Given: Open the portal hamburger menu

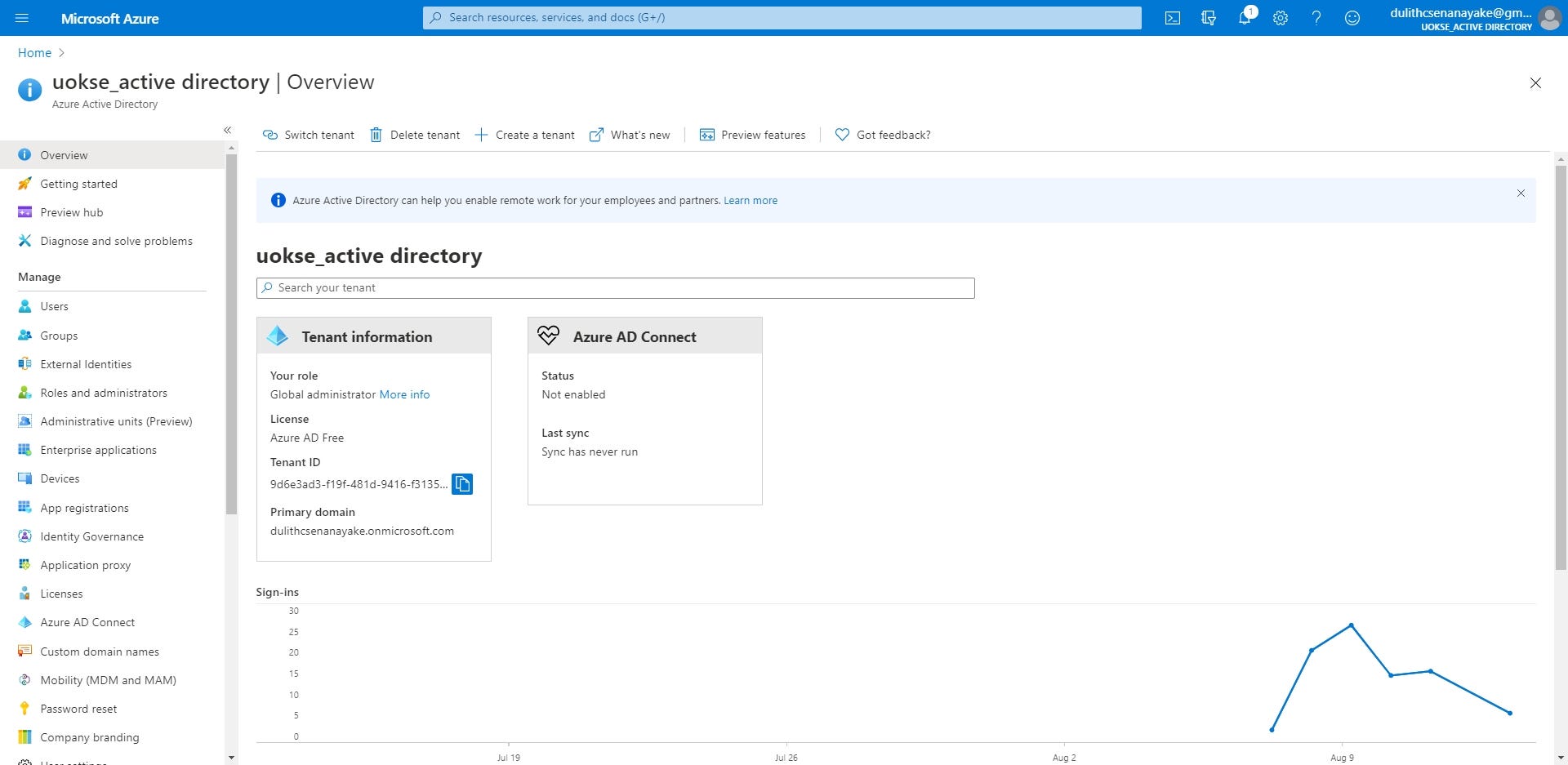Looking at the screenshot, I should [22, 18].
